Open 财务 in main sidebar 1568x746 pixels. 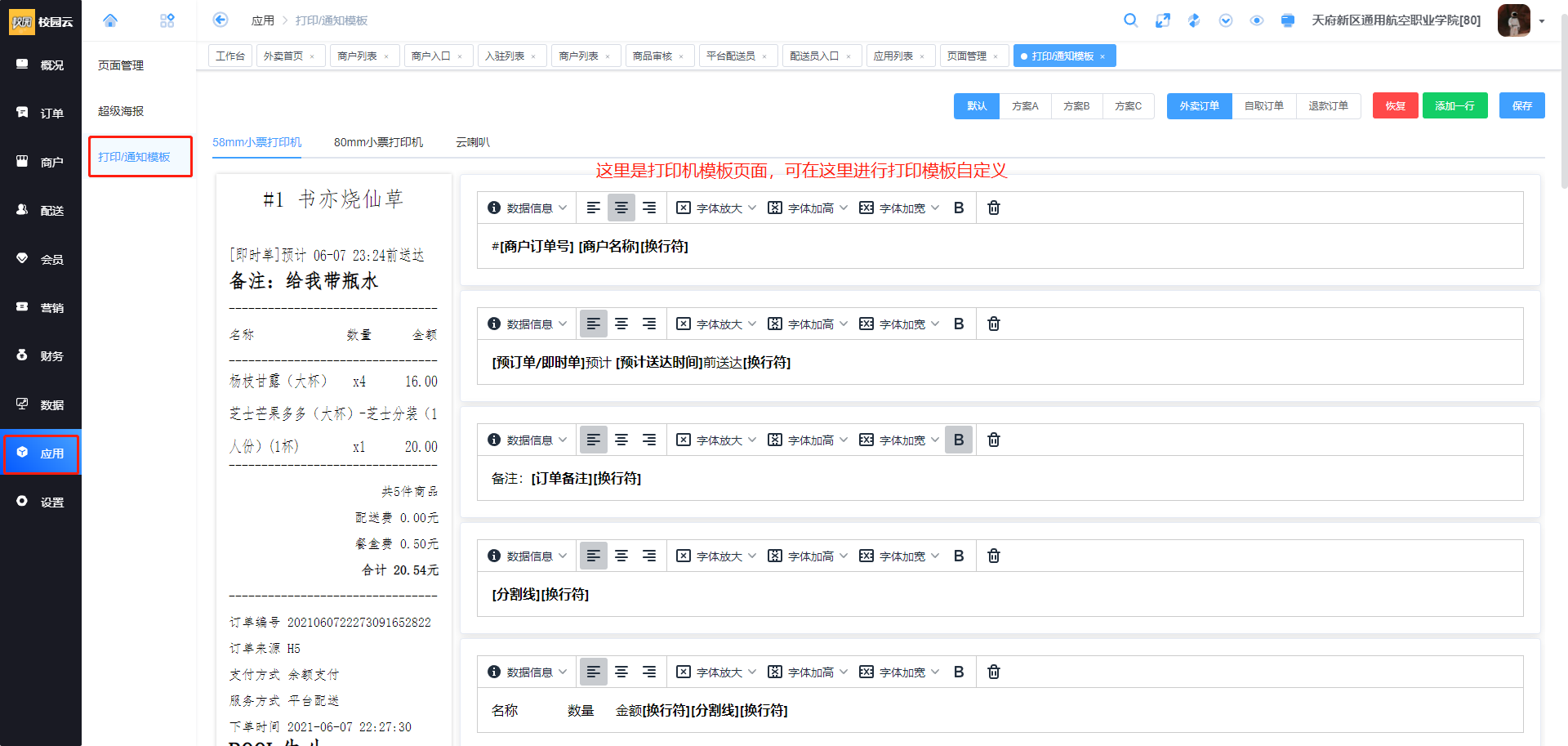click(41, 355)
